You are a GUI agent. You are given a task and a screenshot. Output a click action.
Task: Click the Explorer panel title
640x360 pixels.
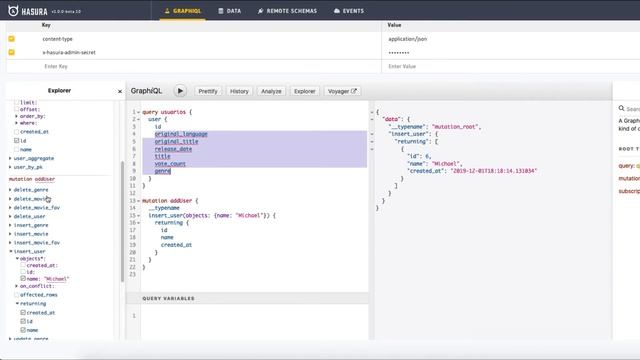coord(59,91)
